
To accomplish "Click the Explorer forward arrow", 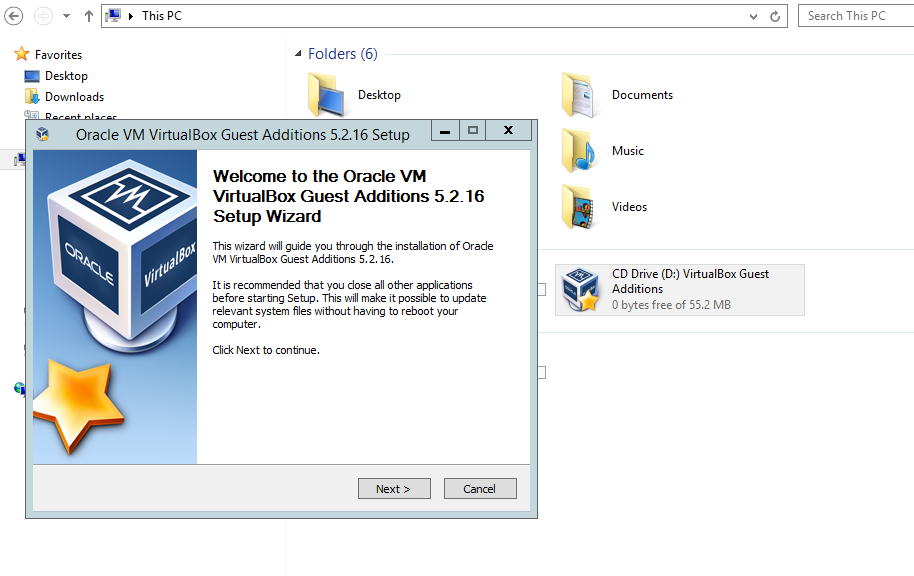I will [43, 16].
